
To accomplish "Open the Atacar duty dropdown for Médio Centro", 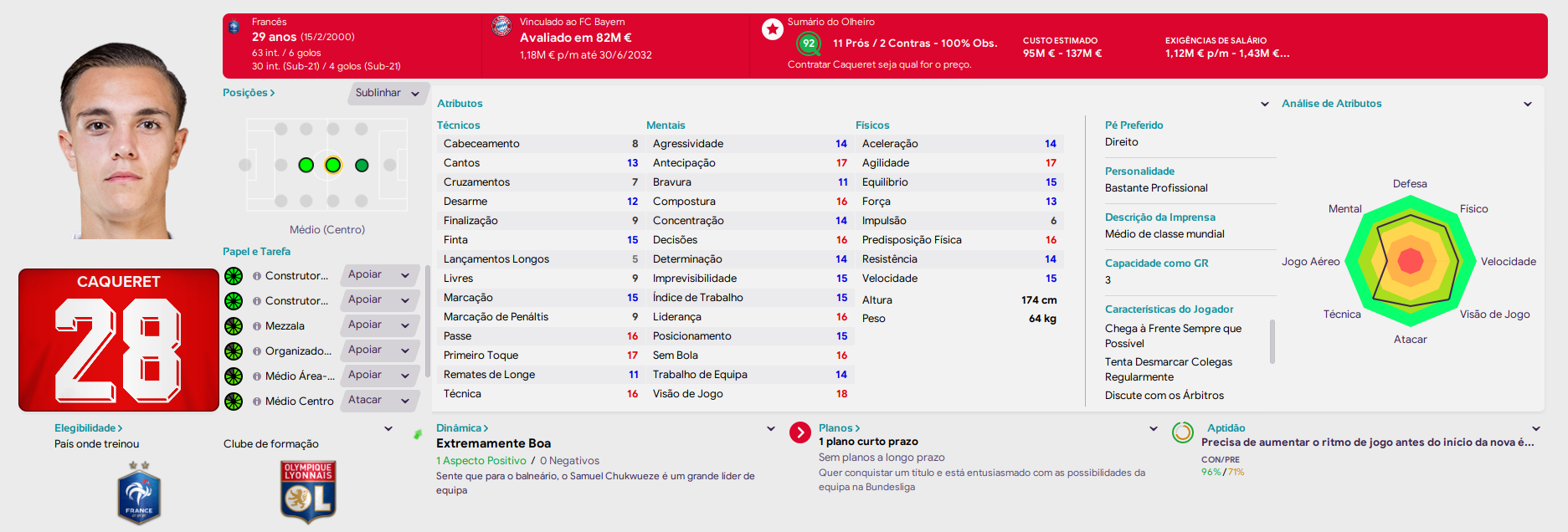I will (381, 401).
